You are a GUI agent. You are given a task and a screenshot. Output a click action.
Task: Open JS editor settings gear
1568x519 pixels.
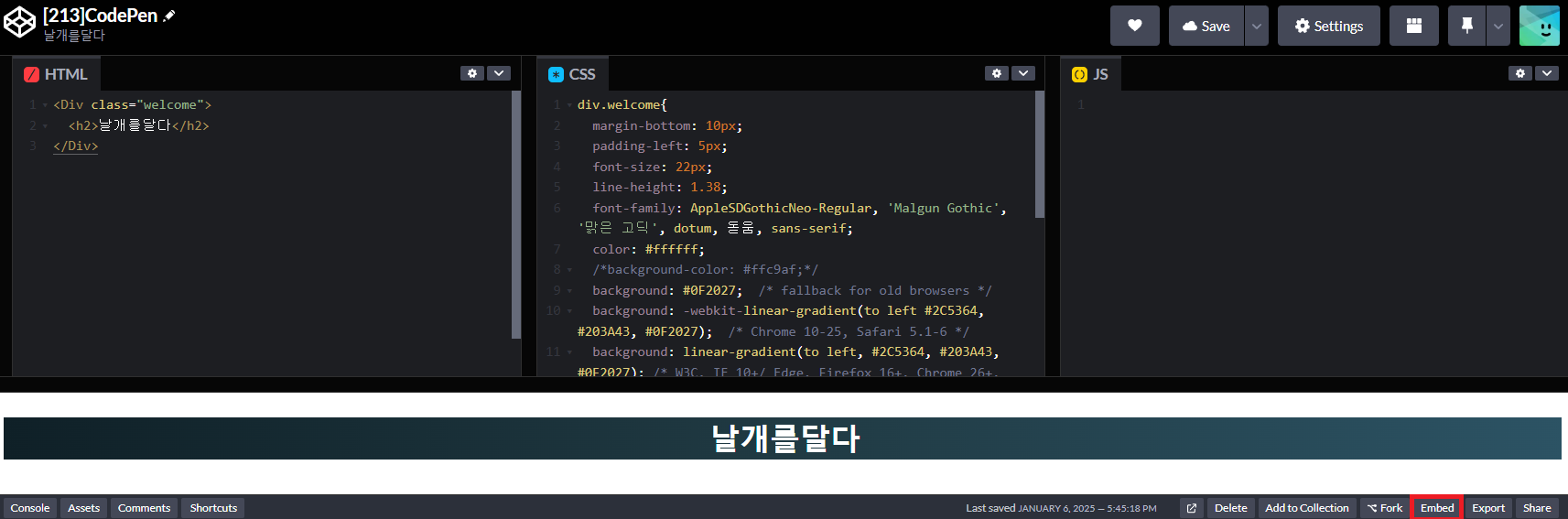[1520, 73]
